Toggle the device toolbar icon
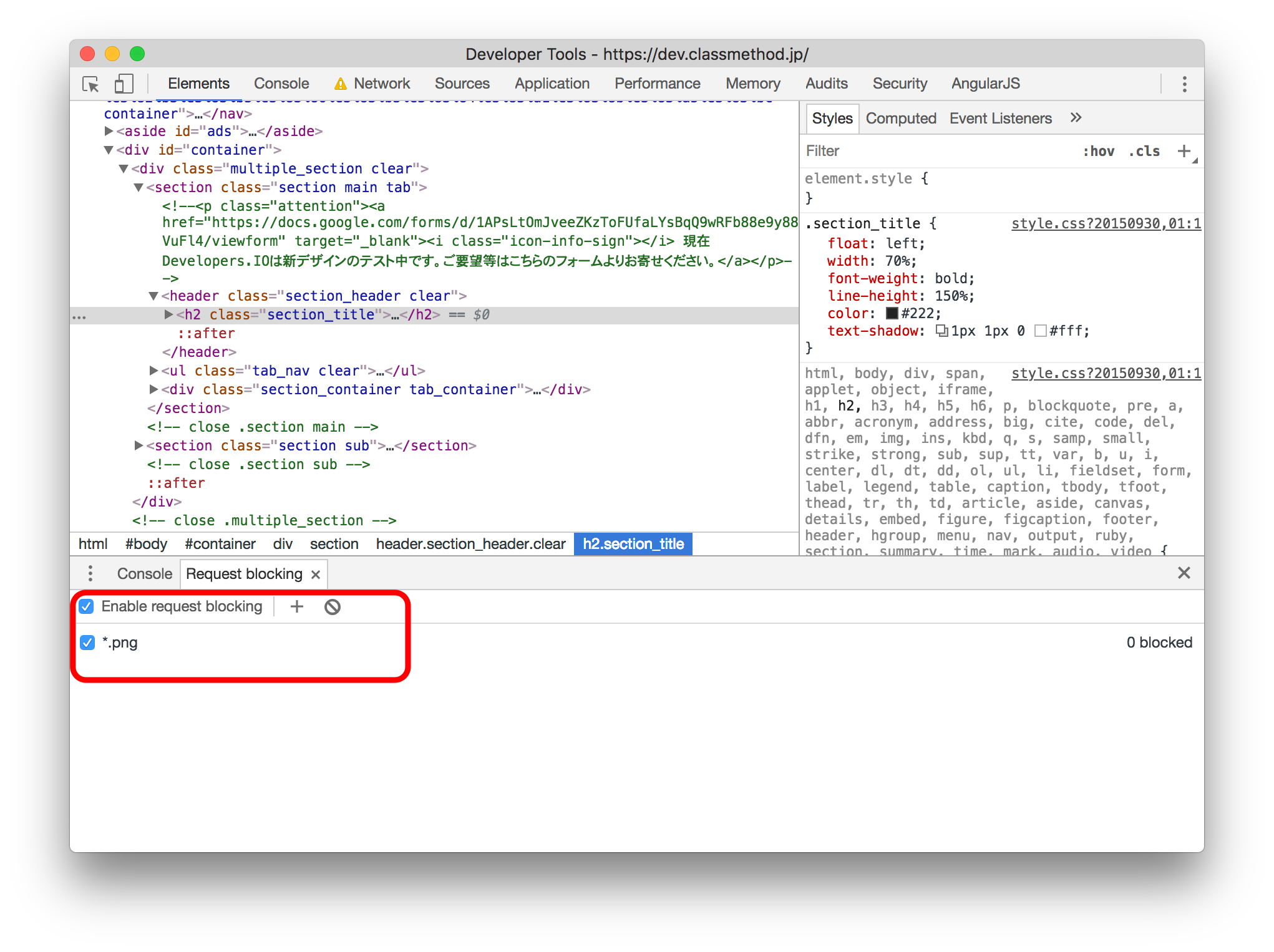Screen dimensions: 1274x952 [124, 84]
